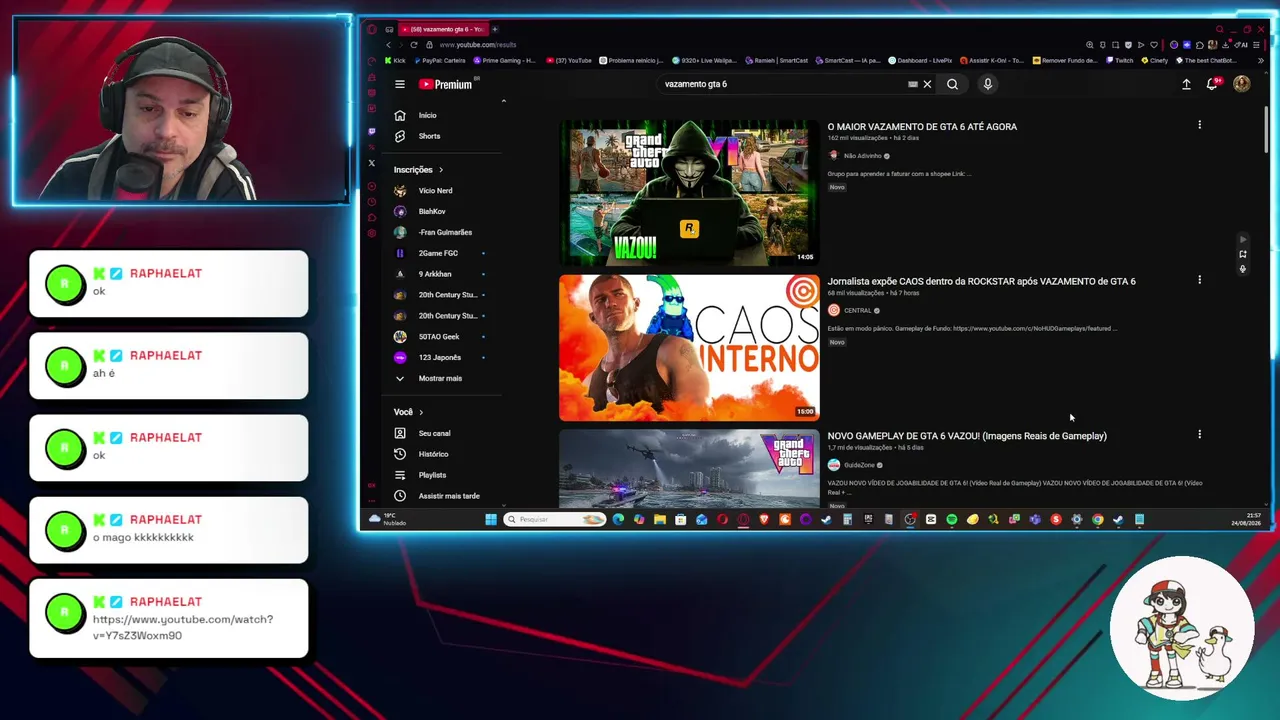The height and width of the screenshot is (720, 1280).
Task: Open a new browser tab with plus
Action: (494, 29)
